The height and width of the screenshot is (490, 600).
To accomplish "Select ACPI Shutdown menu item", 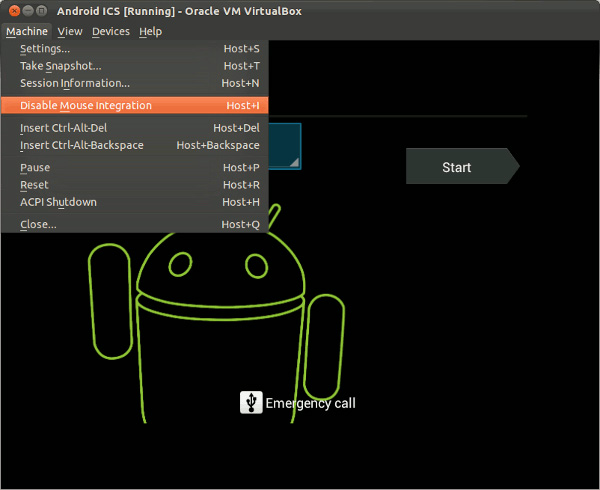I will 135,202.
